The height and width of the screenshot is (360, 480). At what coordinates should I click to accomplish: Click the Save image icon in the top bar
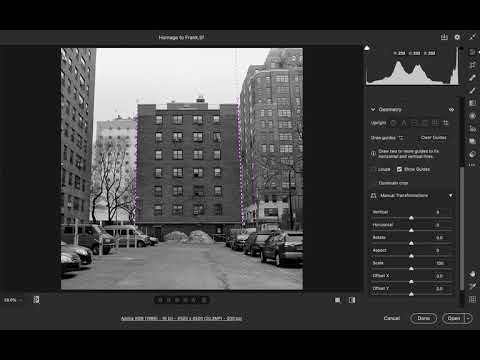tap(444, 37)
